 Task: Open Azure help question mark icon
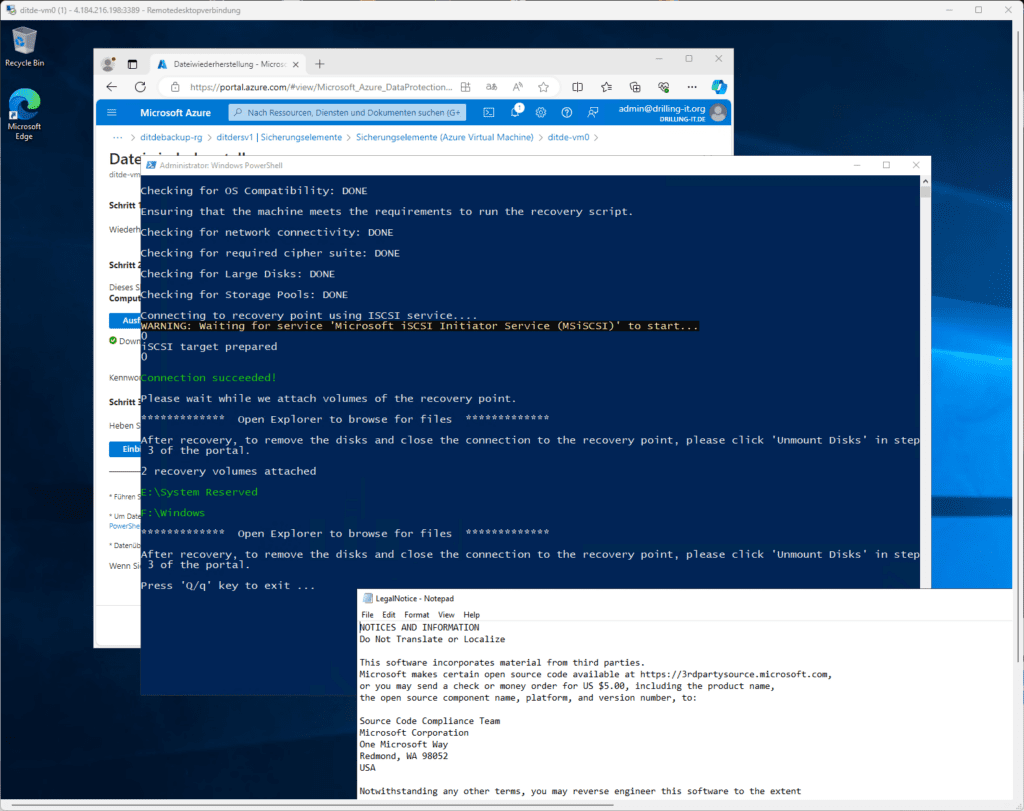point(567,112)
